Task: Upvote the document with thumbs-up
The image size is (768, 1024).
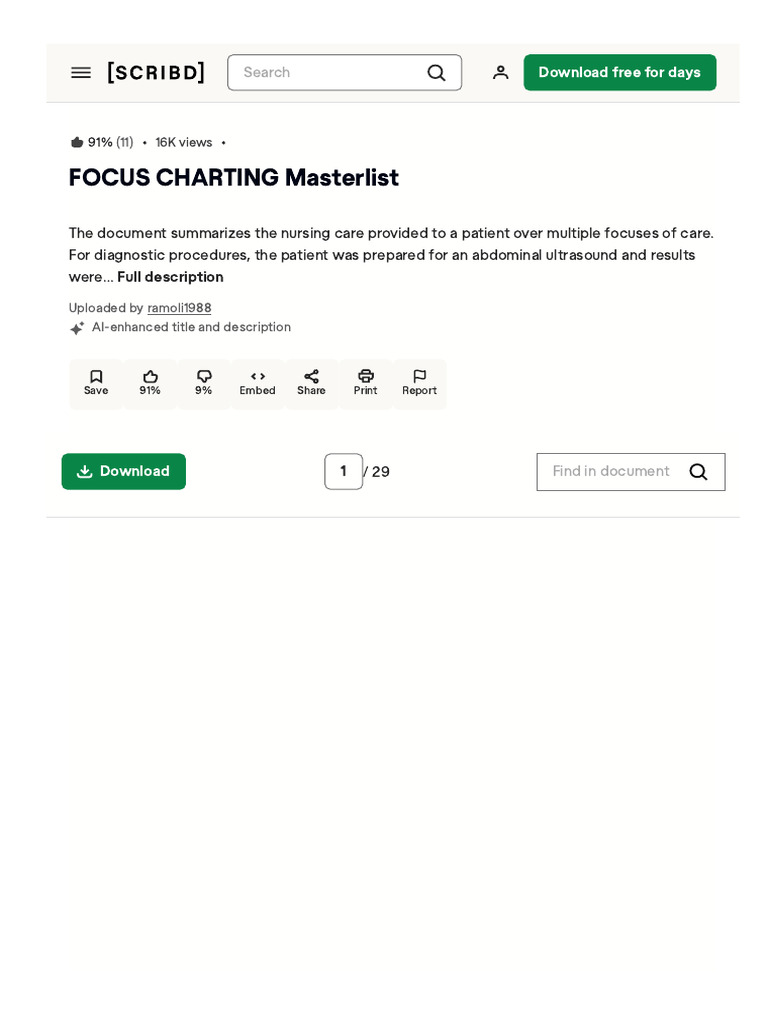Action: (150, 383)
